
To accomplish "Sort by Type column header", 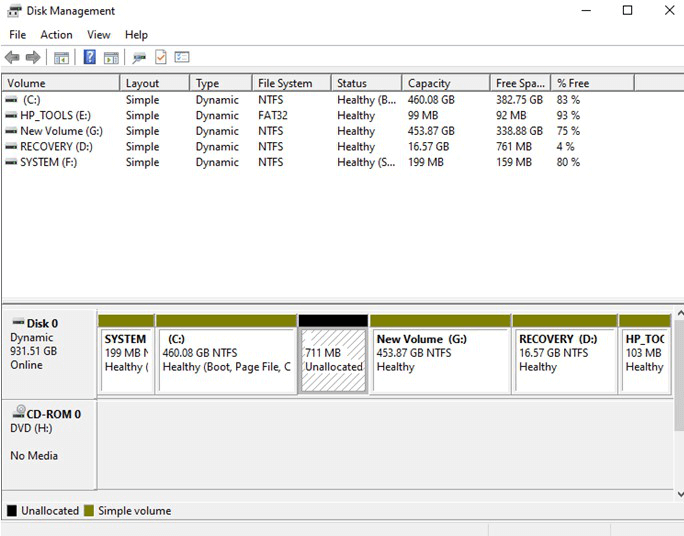I will [x=221, y=83].
